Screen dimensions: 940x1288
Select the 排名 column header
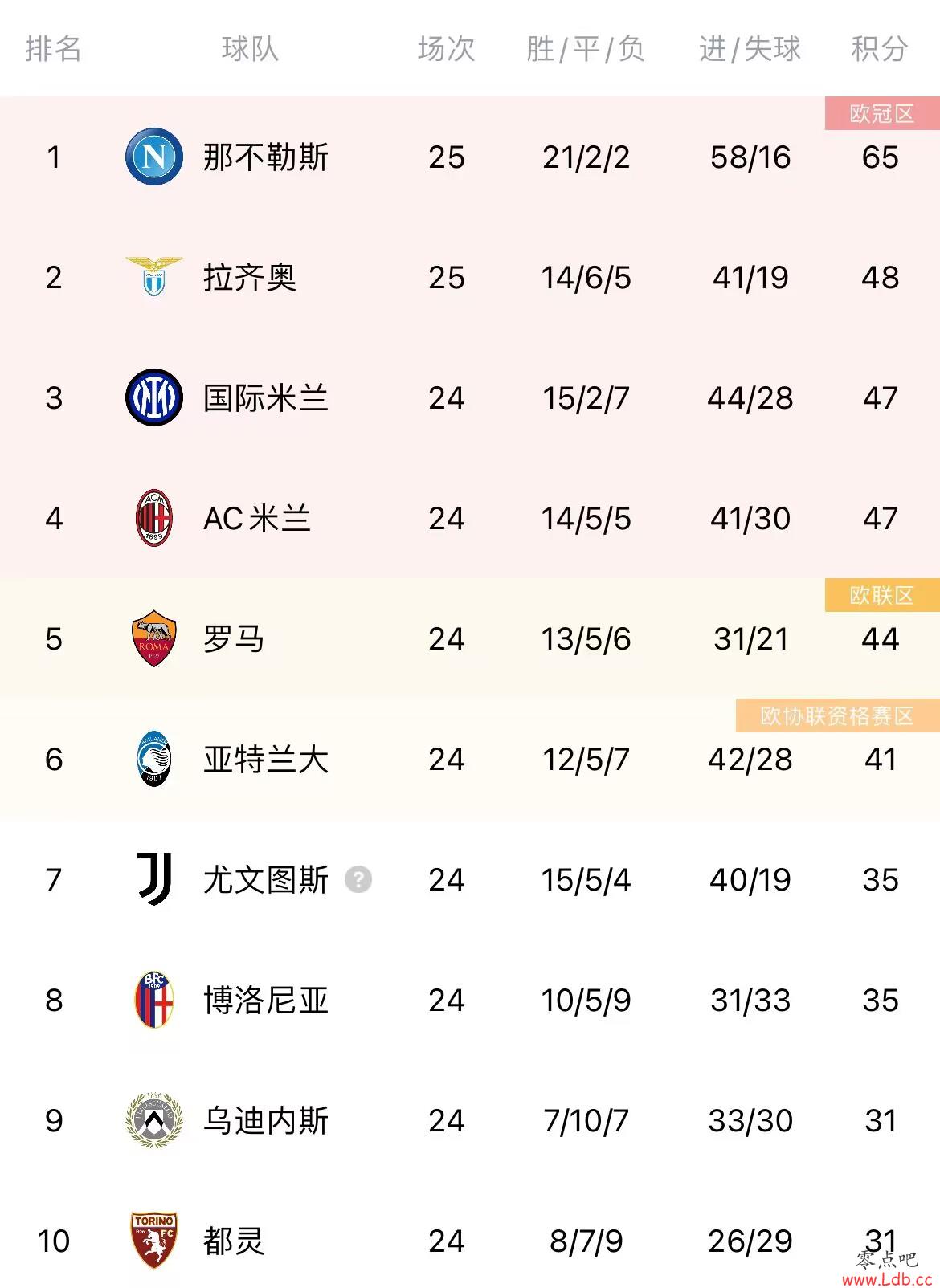tap(53, 49)
